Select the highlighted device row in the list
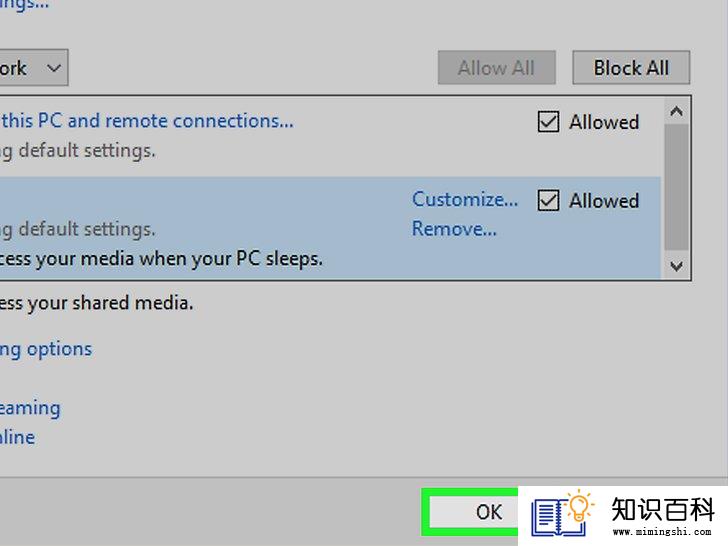Image resolution: width=728 pixels, height=546 pixels. coord(330,228)
